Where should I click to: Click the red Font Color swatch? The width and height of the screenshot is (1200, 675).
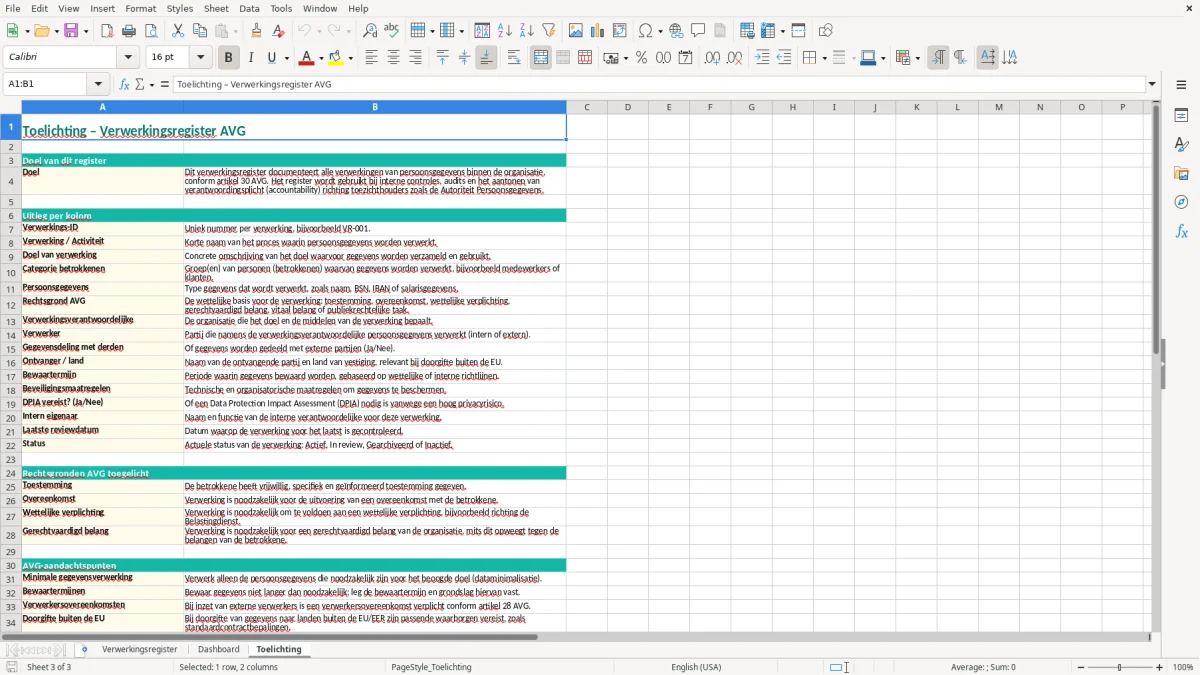coord(307,58)
